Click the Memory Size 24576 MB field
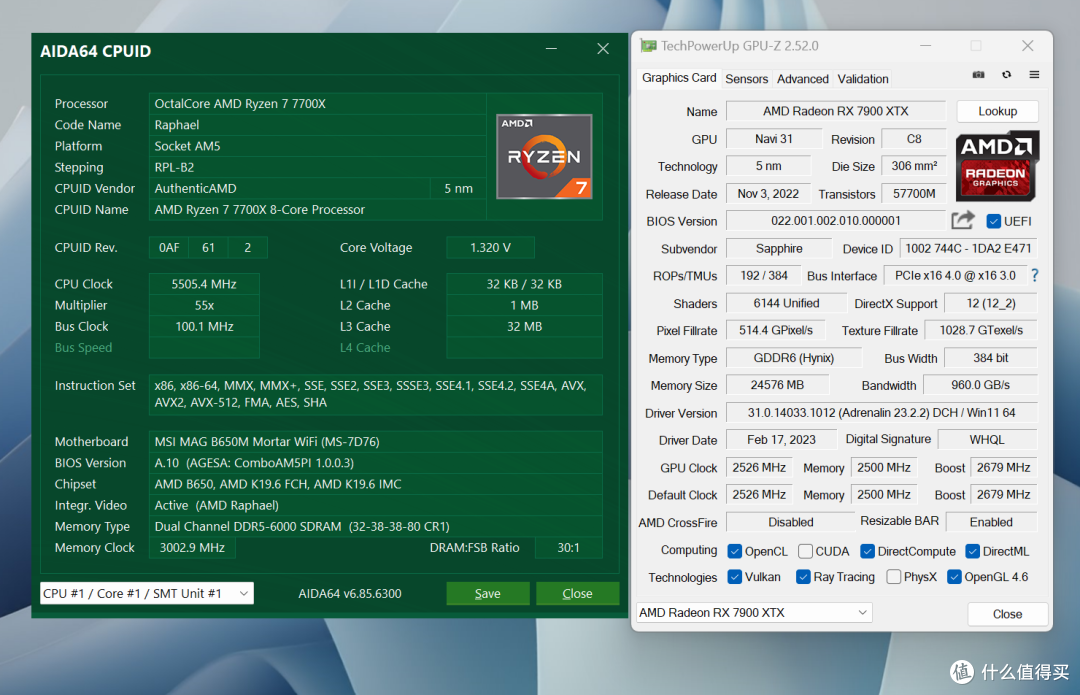Image resolution: width=1080 pixels, height=695 pixels. click(777, 385)
